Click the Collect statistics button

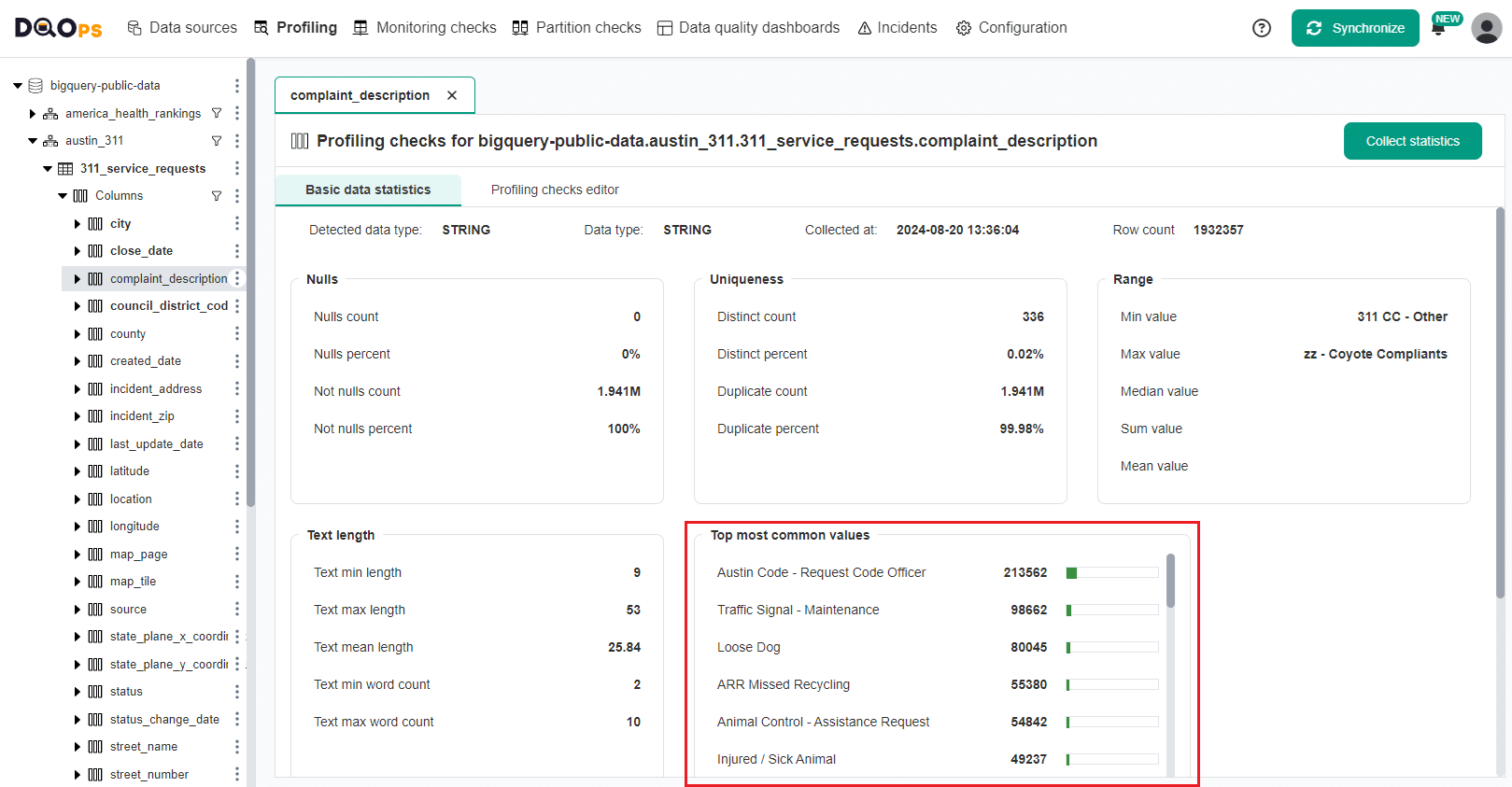(1412, 141)
